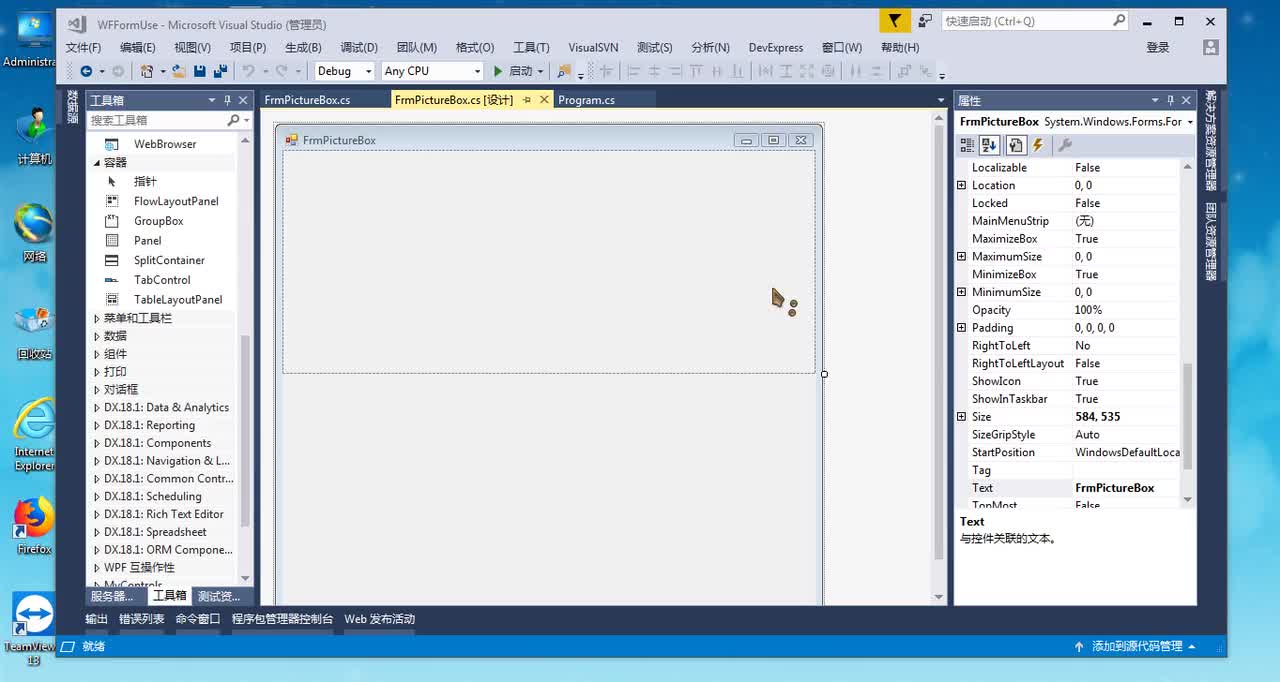
Task: Click the Undo toolbar arrow
Action: (247, 71)
